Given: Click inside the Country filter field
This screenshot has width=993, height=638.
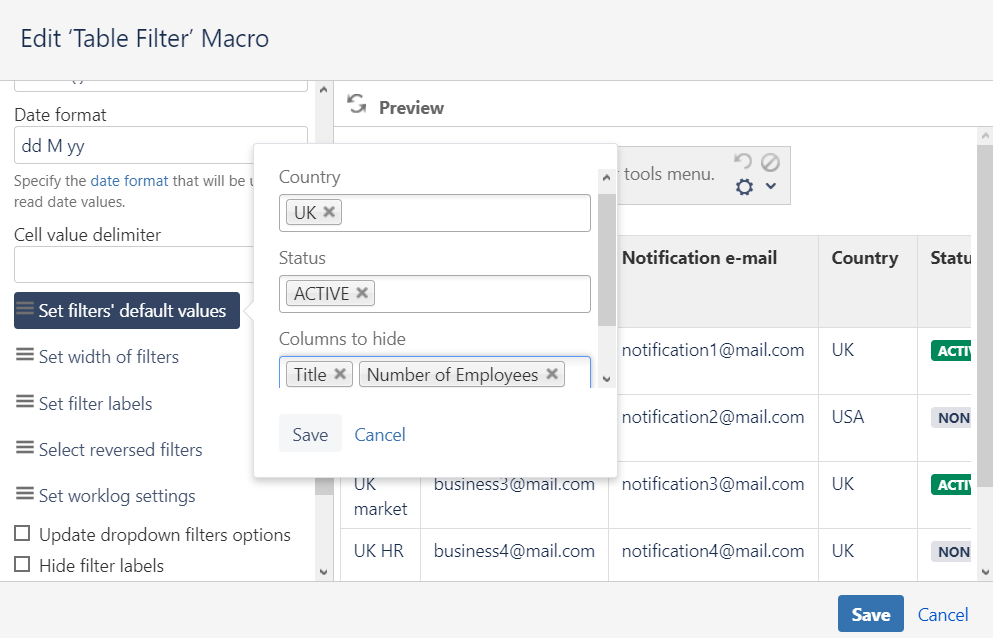Looking at the screenshot, I should tap(434, 213).
